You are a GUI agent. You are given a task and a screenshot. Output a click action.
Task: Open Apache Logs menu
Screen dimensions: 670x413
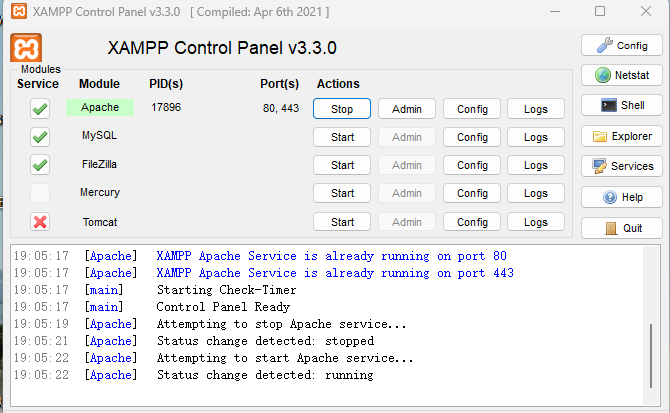pos(536,109)
